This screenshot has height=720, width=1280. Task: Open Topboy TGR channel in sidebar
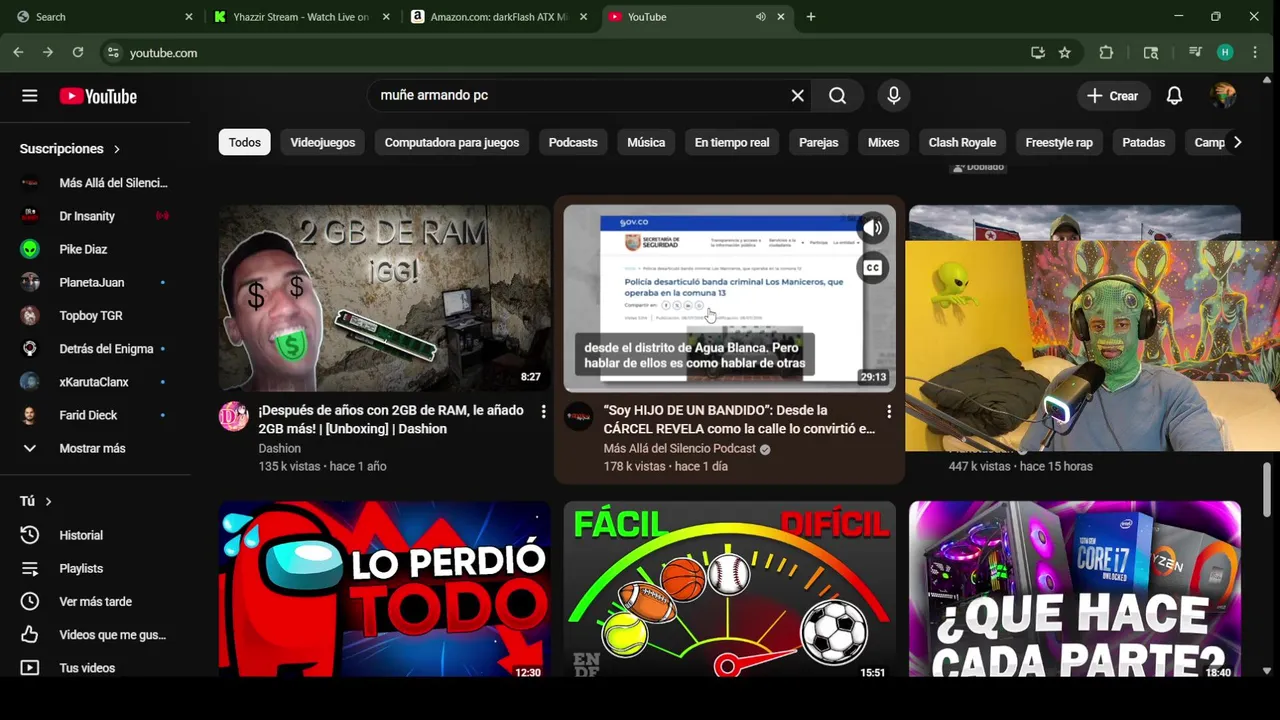95,315
